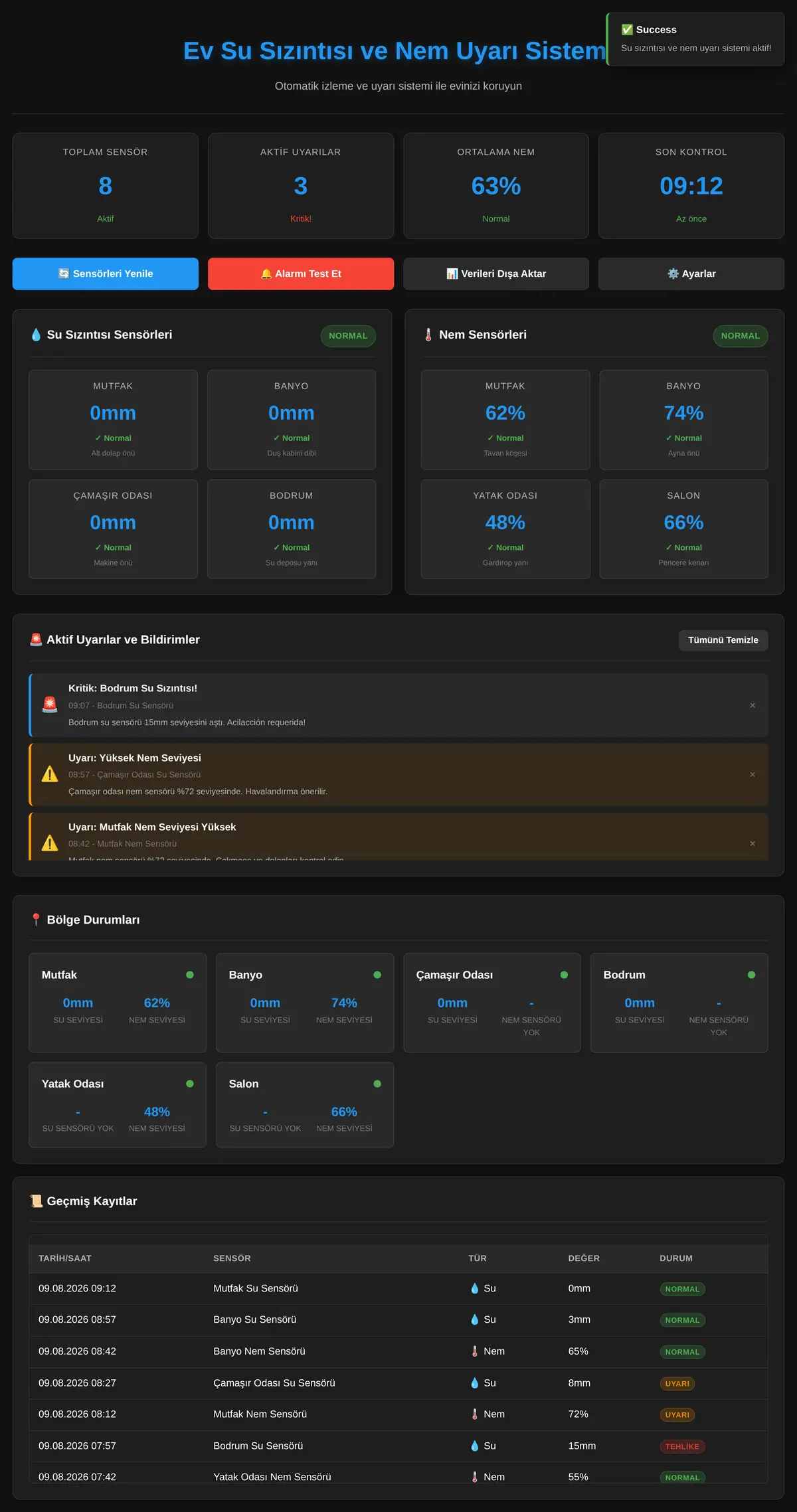Click the green check icon in Success notification
The image size is (797, 1512).
tap(627, 30)
